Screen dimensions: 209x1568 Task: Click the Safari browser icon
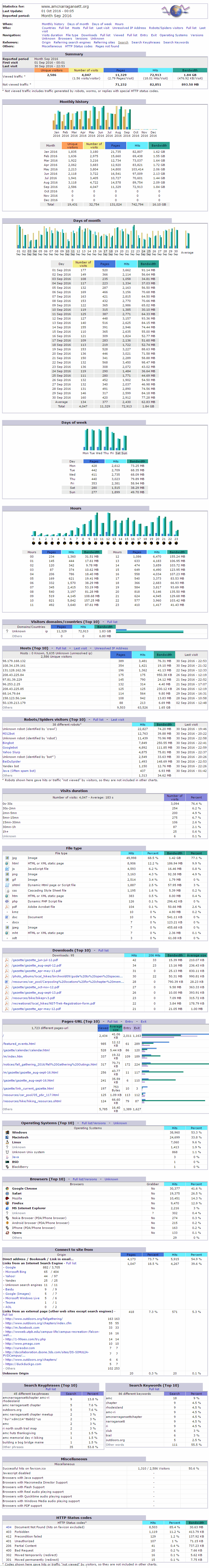tap(6, 1192)
